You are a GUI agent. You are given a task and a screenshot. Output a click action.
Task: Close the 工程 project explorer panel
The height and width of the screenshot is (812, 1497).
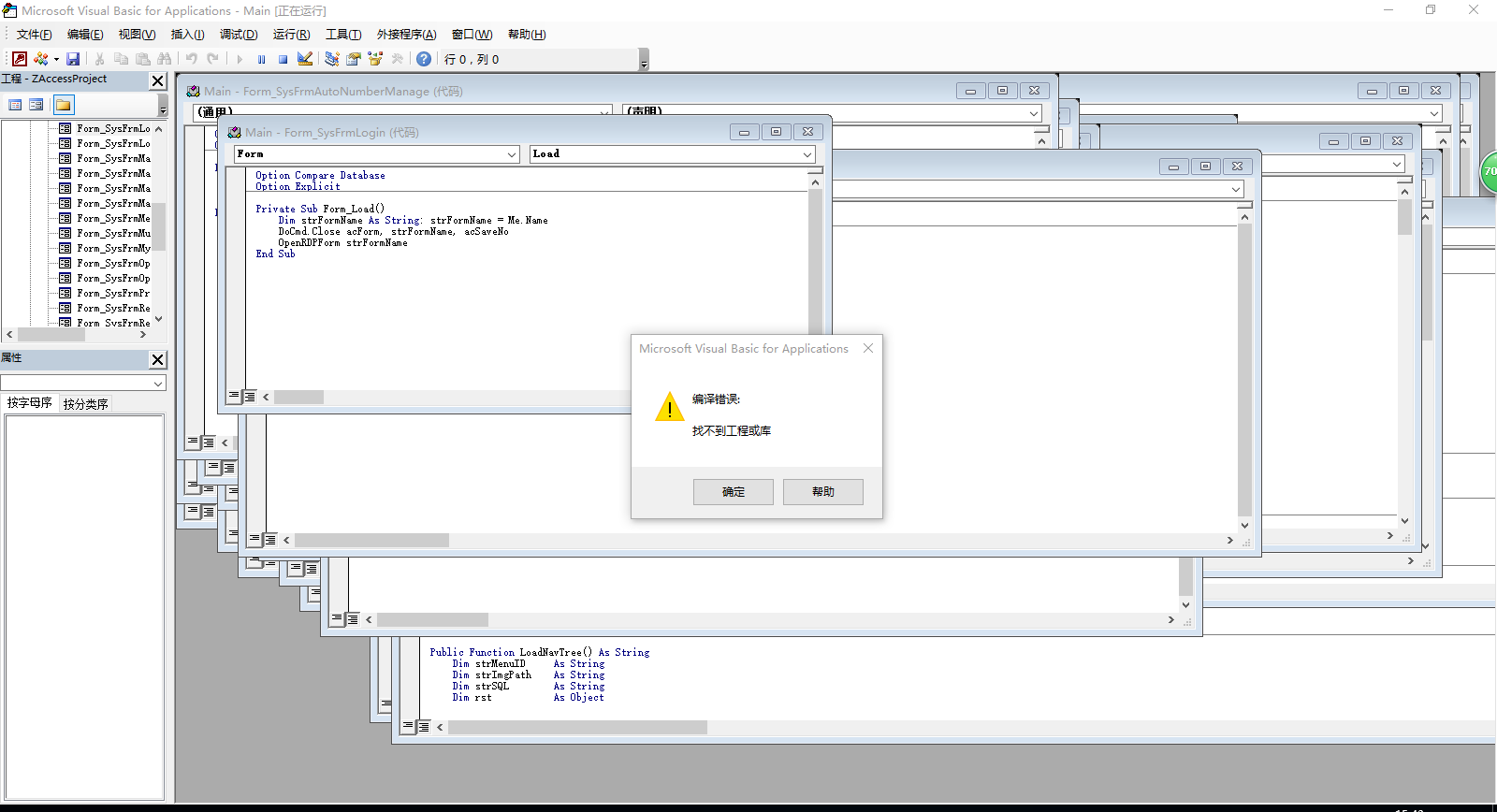(158, 81)
